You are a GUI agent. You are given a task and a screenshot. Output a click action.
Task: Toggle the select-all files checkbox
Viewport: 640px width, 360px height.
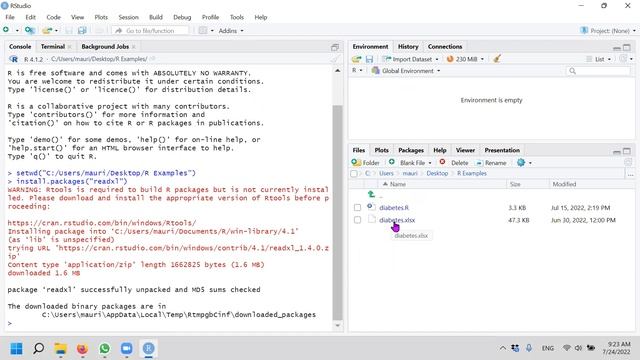tap(354, 174)
